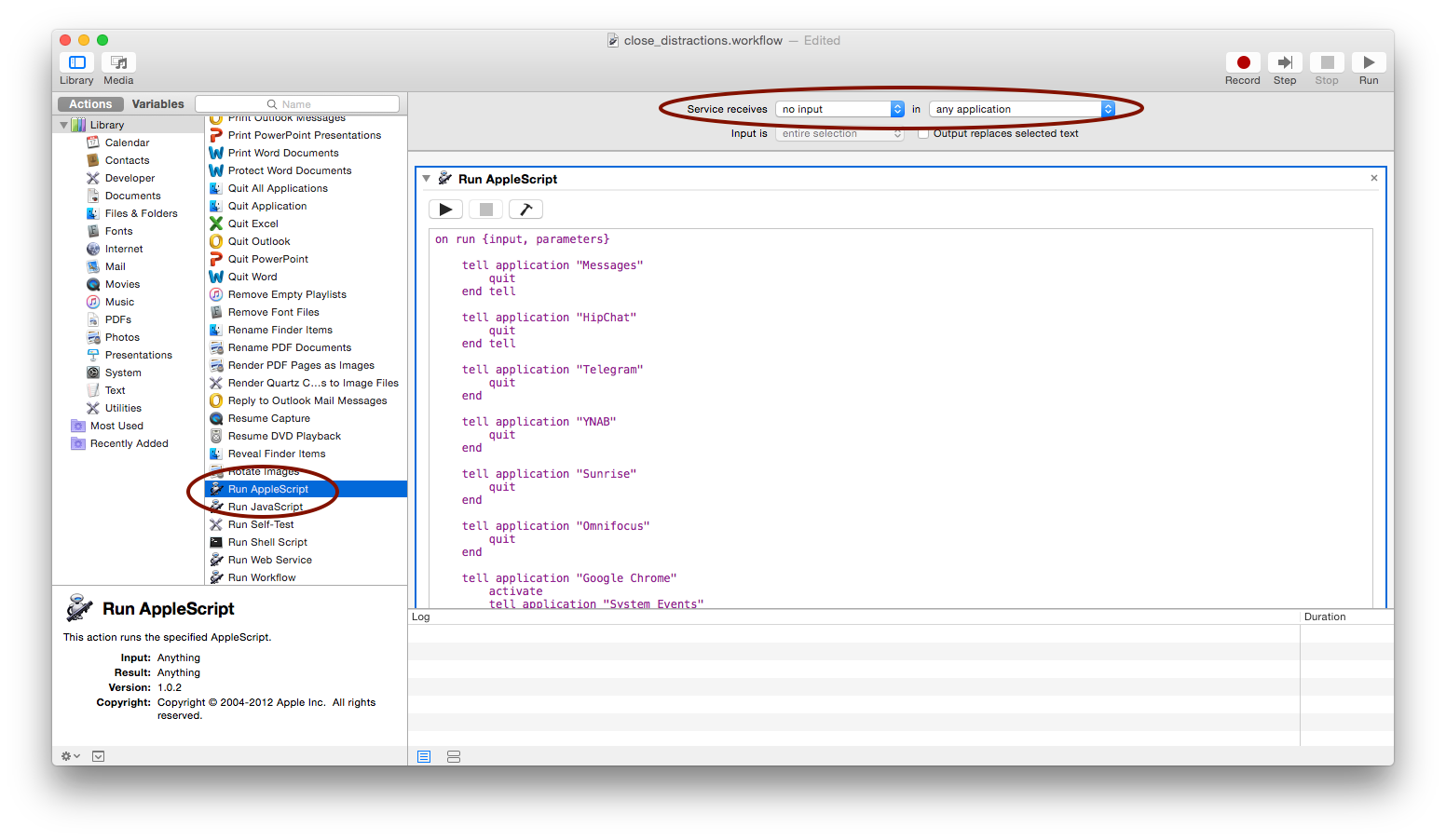Switch to the Variables tab
The width and height of the screenshot is (1446, 840).
(x=157, y=104)
